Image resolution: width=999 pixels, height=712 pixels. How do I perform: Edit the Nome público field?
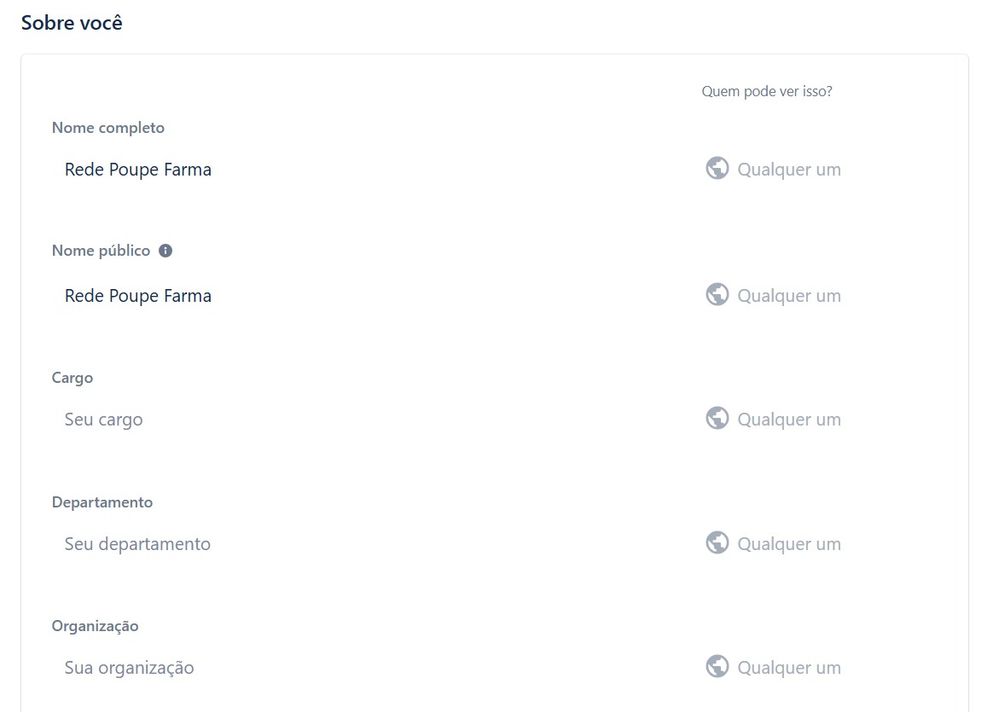[x=370, y=295]
